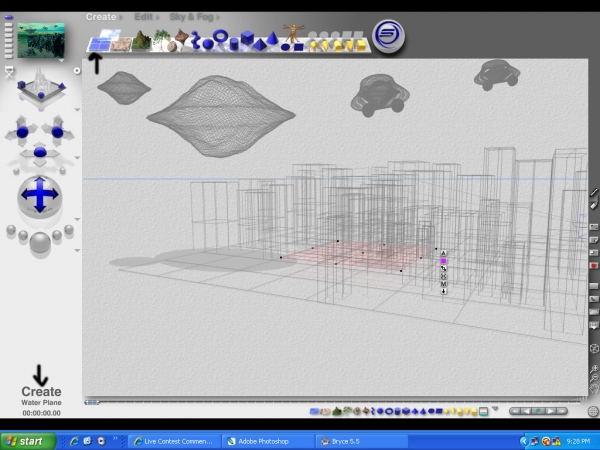Create a yellow radial light
Image resolution: width=600 pixels, height=450 pixels.
click(x=313, y=46)
